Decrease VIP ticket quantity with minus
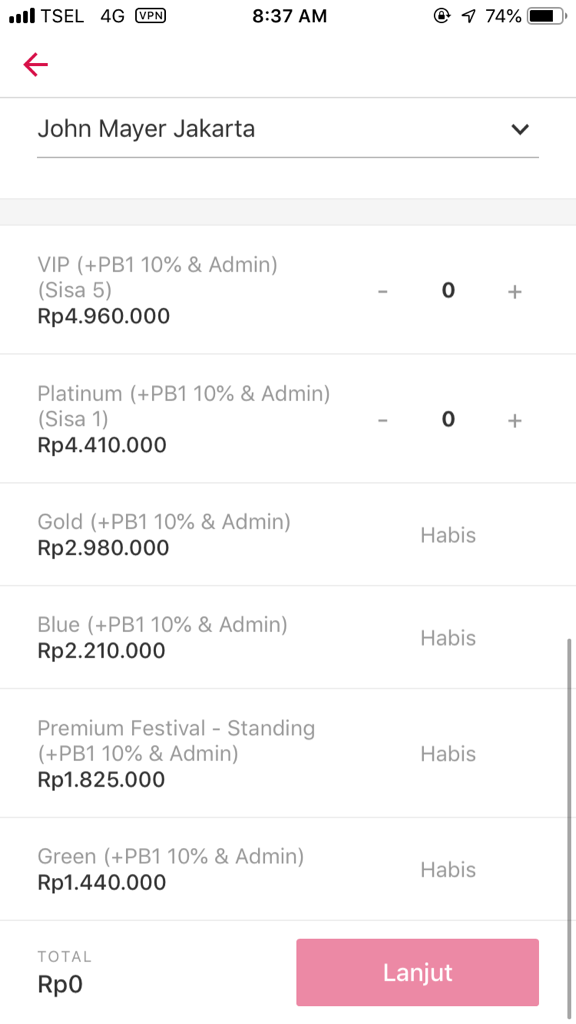 point(383,291)
